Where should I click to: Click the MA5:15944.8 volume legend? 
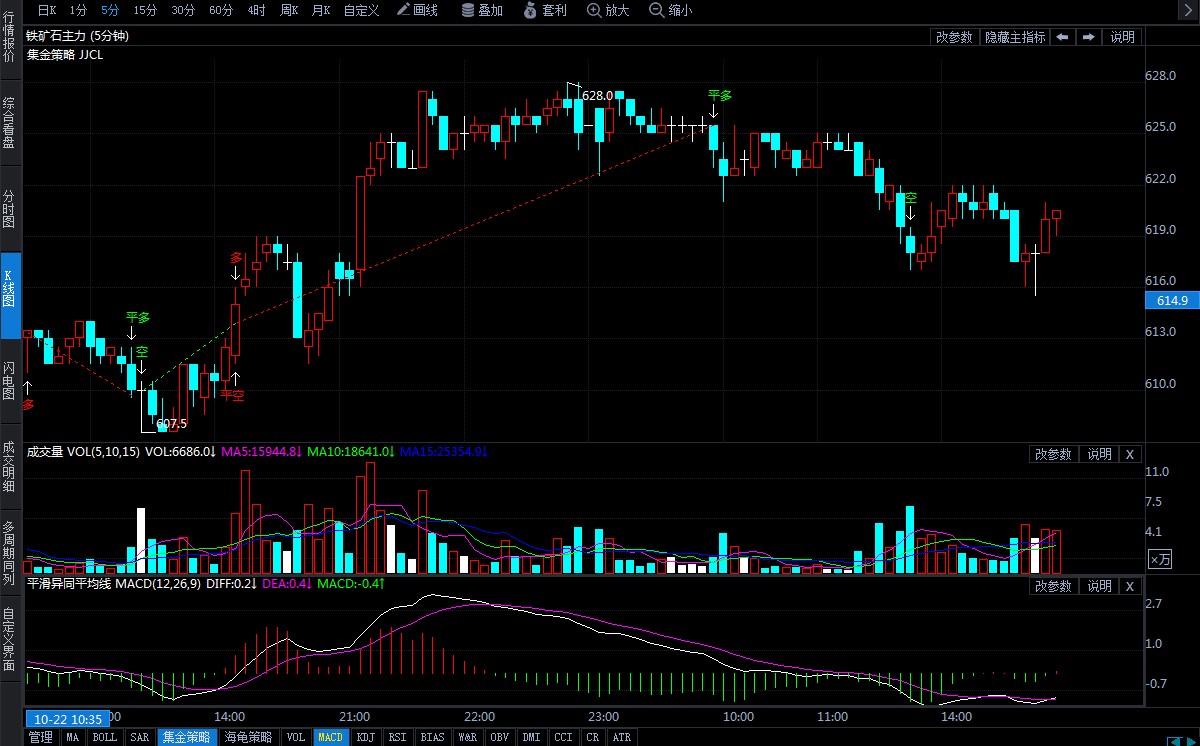261,452
